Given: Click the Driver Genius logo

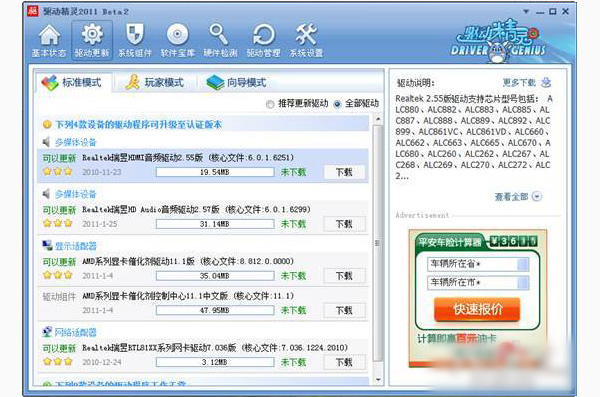Looking at the screenshot, I should [499, 41].
